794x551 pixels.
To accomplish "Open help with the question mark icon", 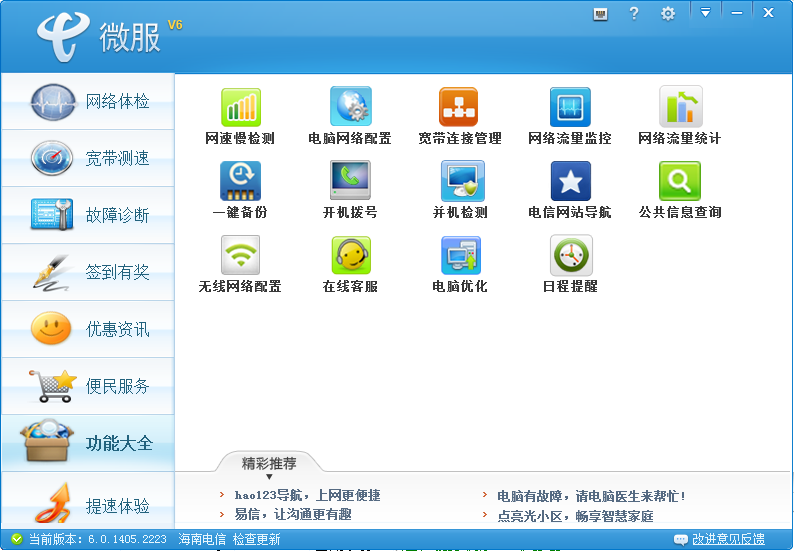I will (633, 14).
